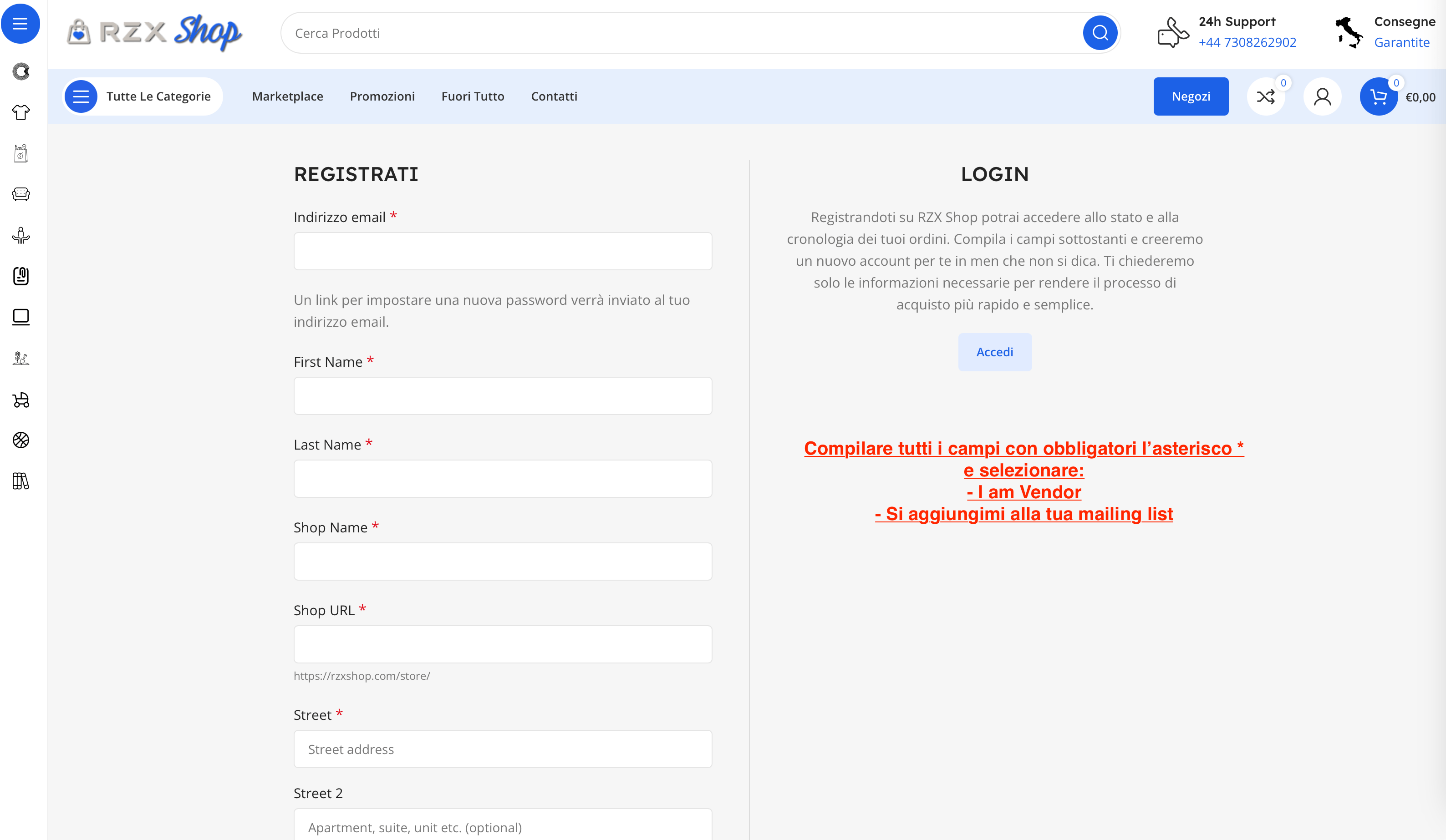Click the Negozi button
The height and width of the screenshot is (840, 1446).
(1191, 97)
